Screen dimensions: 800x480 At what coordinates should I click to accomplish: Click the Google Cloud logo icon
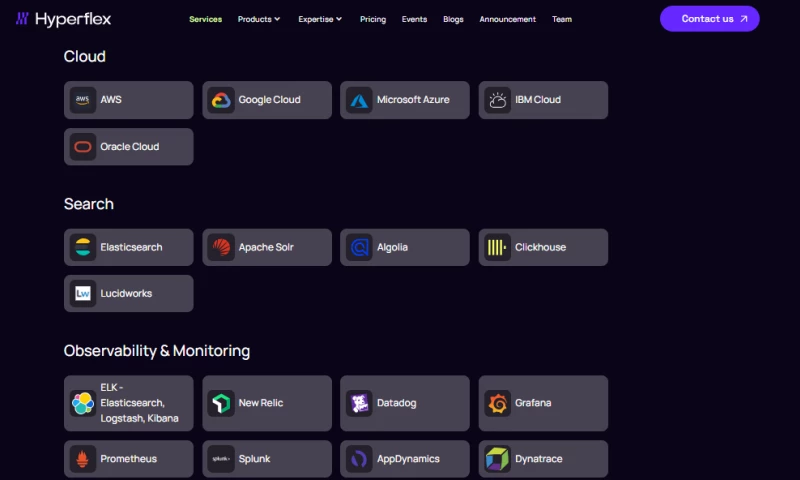(x=221, y=100)
